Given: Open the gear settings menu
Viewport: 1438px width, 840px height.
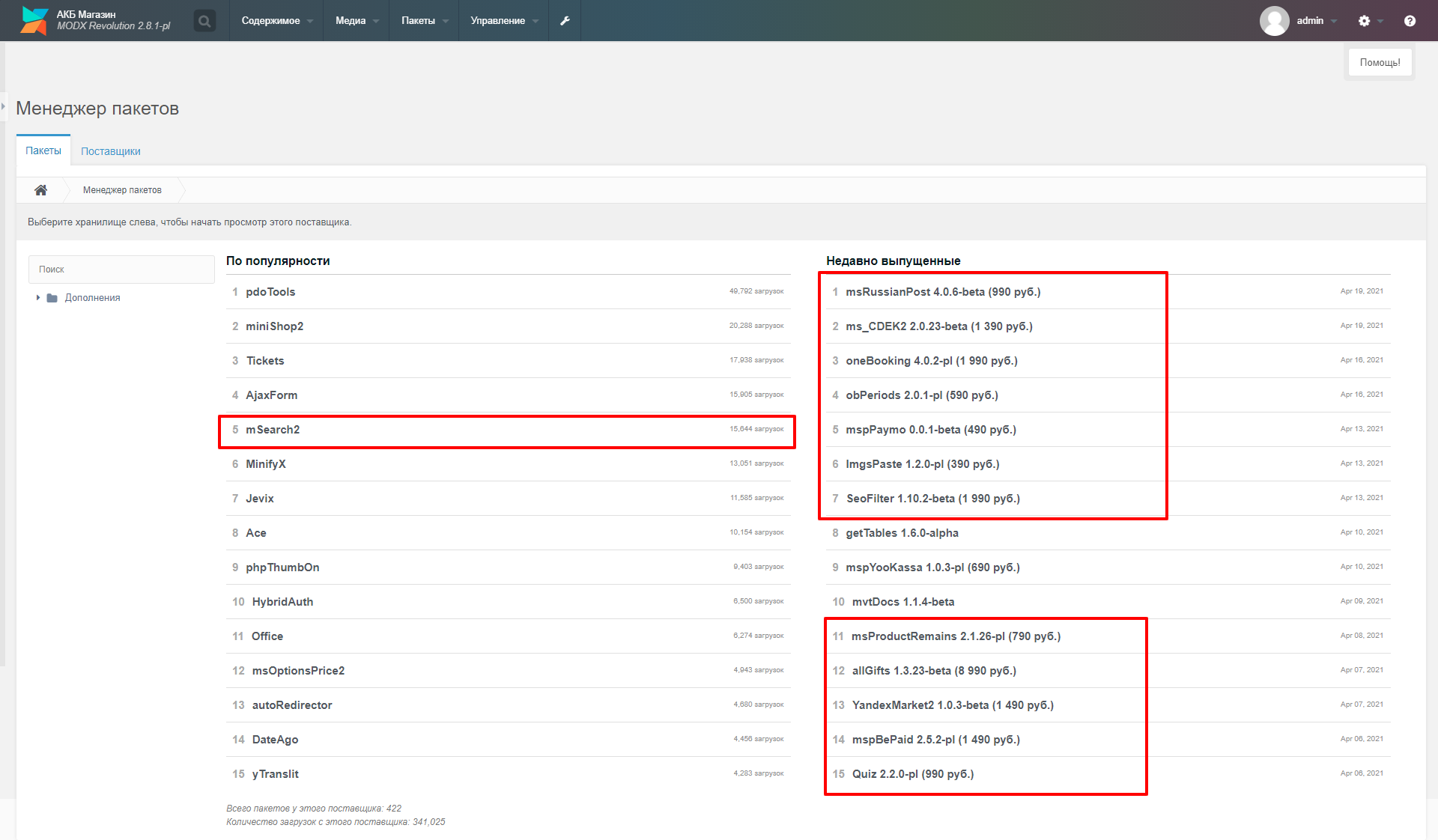Looking at the screenshot, I should 1364,20.
